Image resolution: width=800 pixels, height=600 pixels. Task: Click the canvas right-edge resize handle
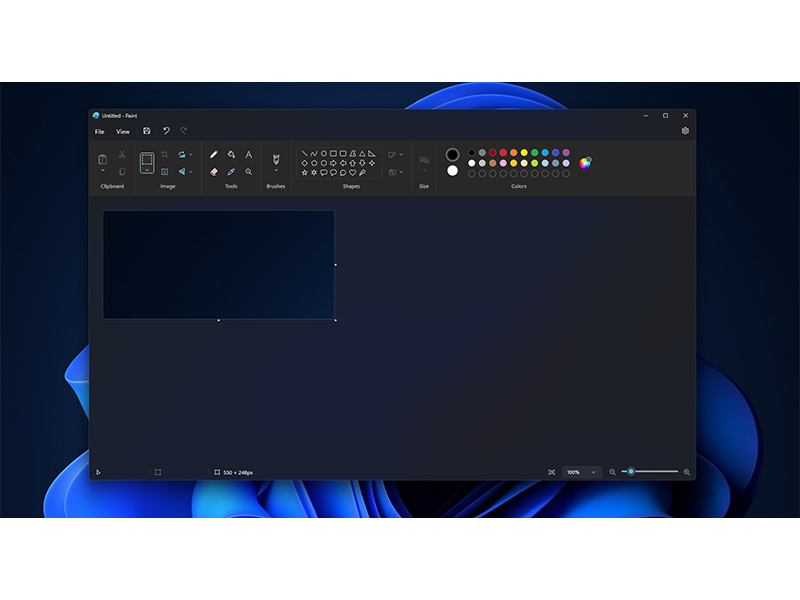click(335, 265)
